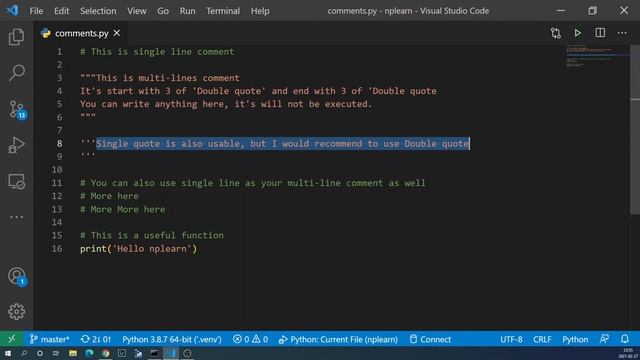Click the Visual Studio Code logo icon
Screen dimensions: 640x360
[12, 11]
